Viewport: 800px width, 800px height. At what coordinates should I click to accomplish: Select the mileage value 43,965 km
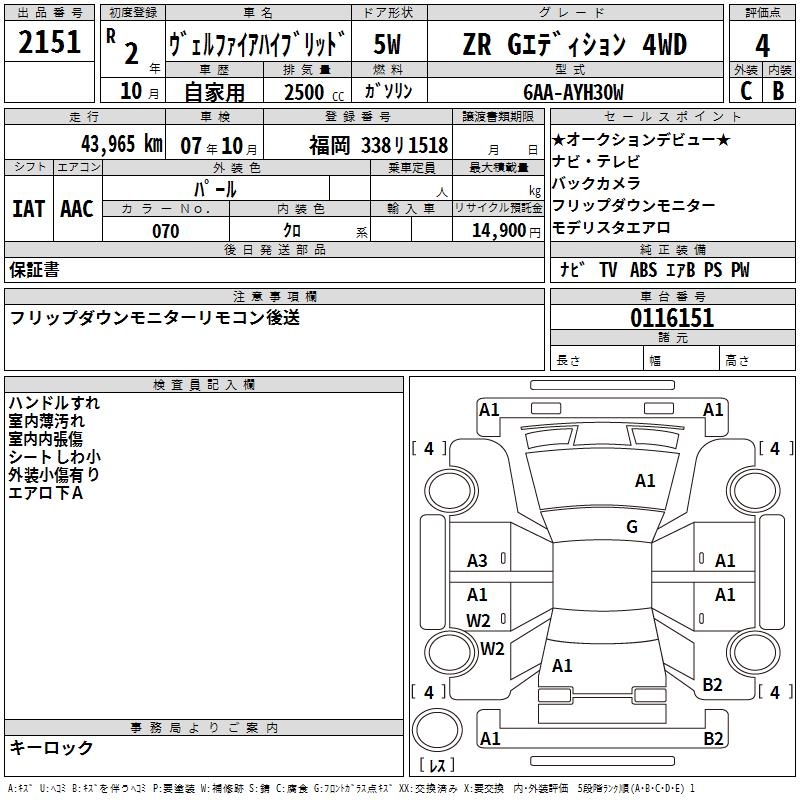[119, 143]
